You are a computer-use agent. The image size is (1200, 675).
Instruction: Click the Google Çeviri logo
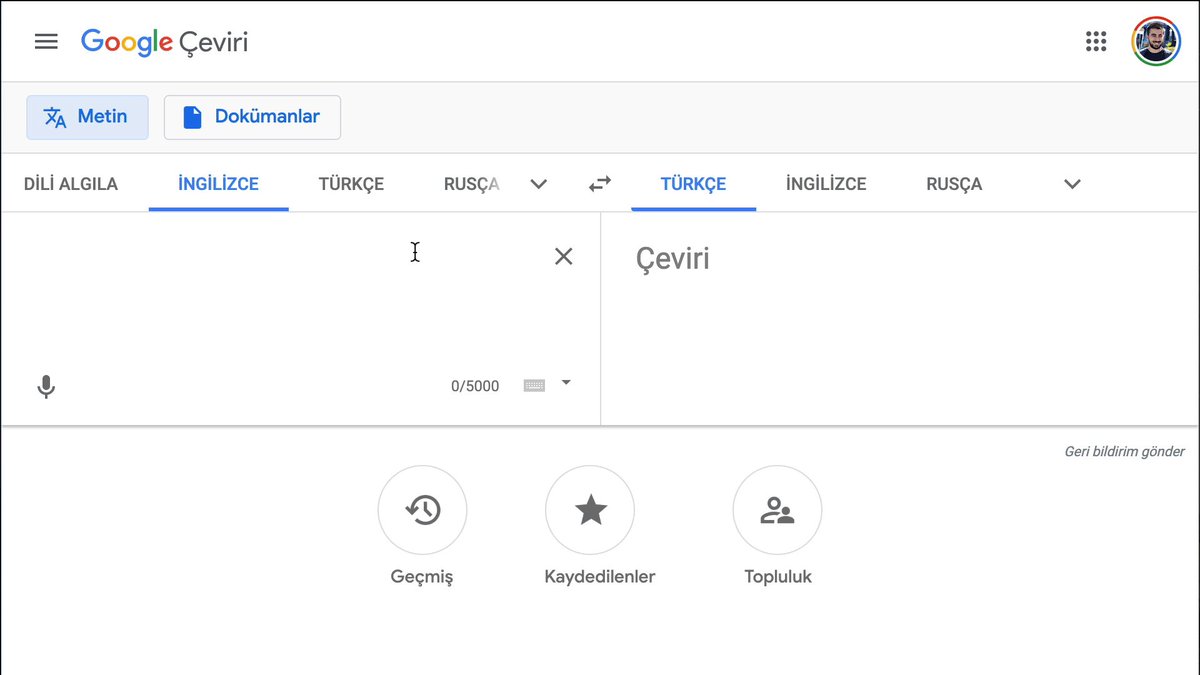[165, 42]
